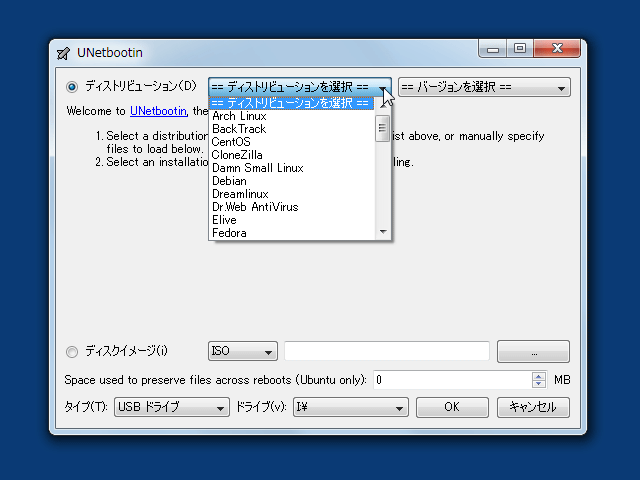Image resolution: width=640 pixels, height=480 pixels.
Task: Choose the highlighted ディストリビューションを選択 list entry
Action: (291, 103)
